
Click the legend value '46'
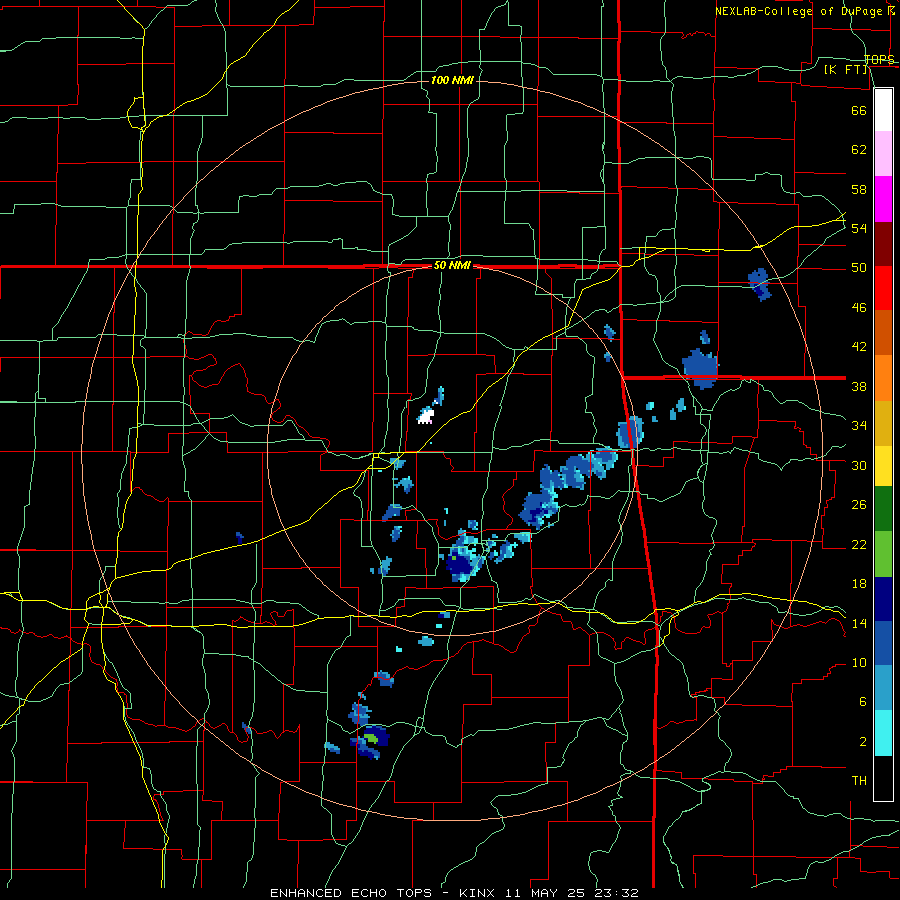point(859,307)
